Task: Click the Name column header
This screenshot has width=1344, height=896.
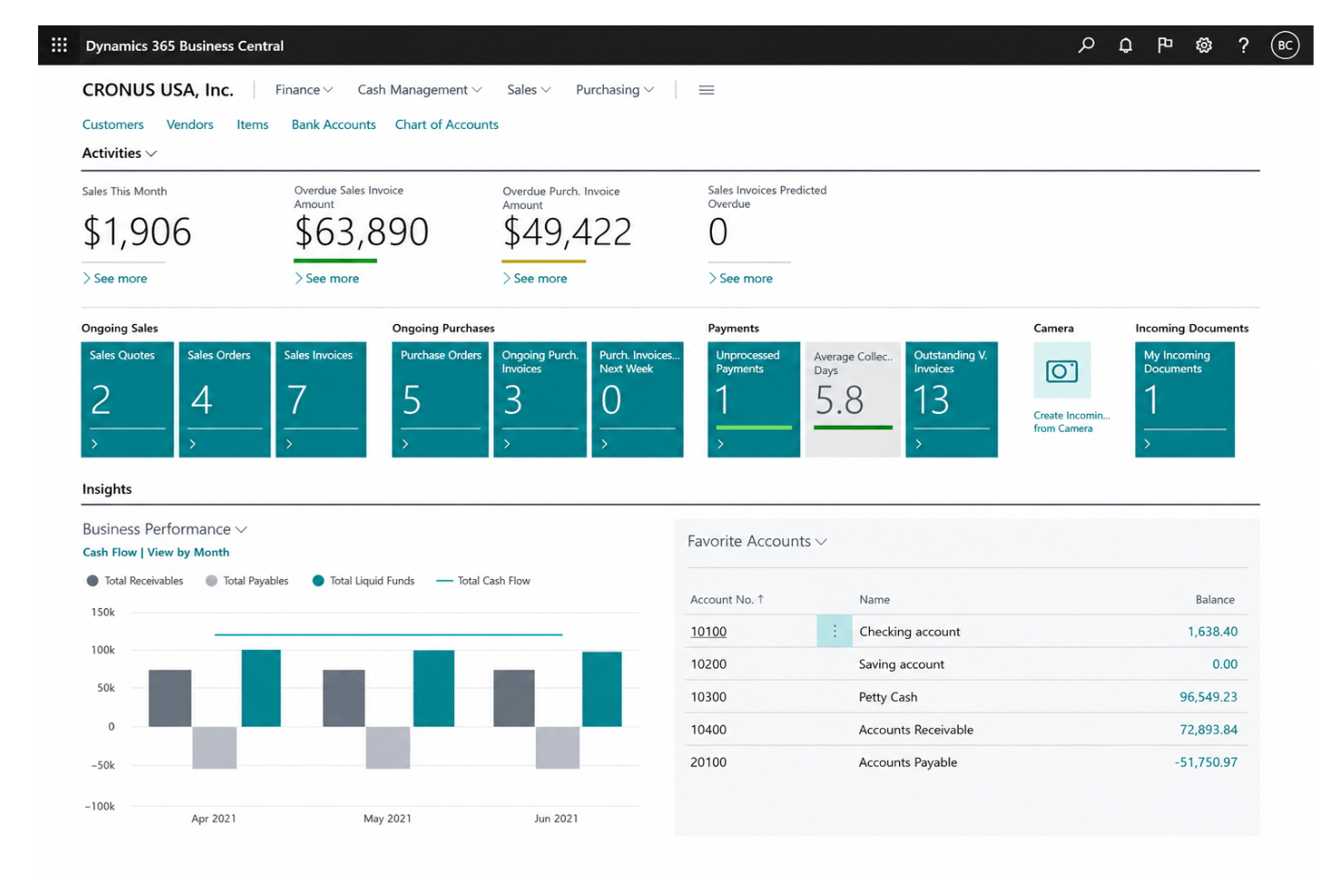Action: point(875,600)
